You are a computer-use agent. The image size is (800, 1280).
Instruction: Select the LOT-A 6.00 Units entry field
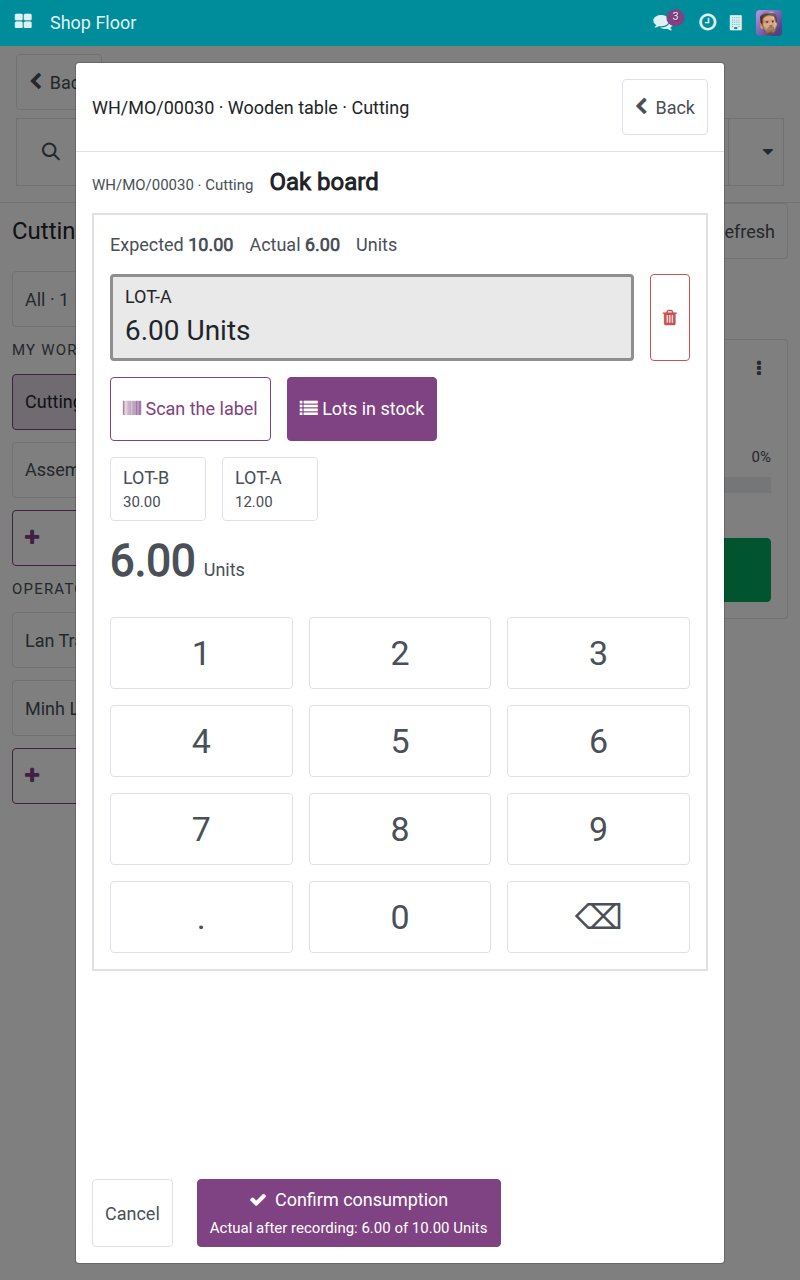click(x=372, y=317)
